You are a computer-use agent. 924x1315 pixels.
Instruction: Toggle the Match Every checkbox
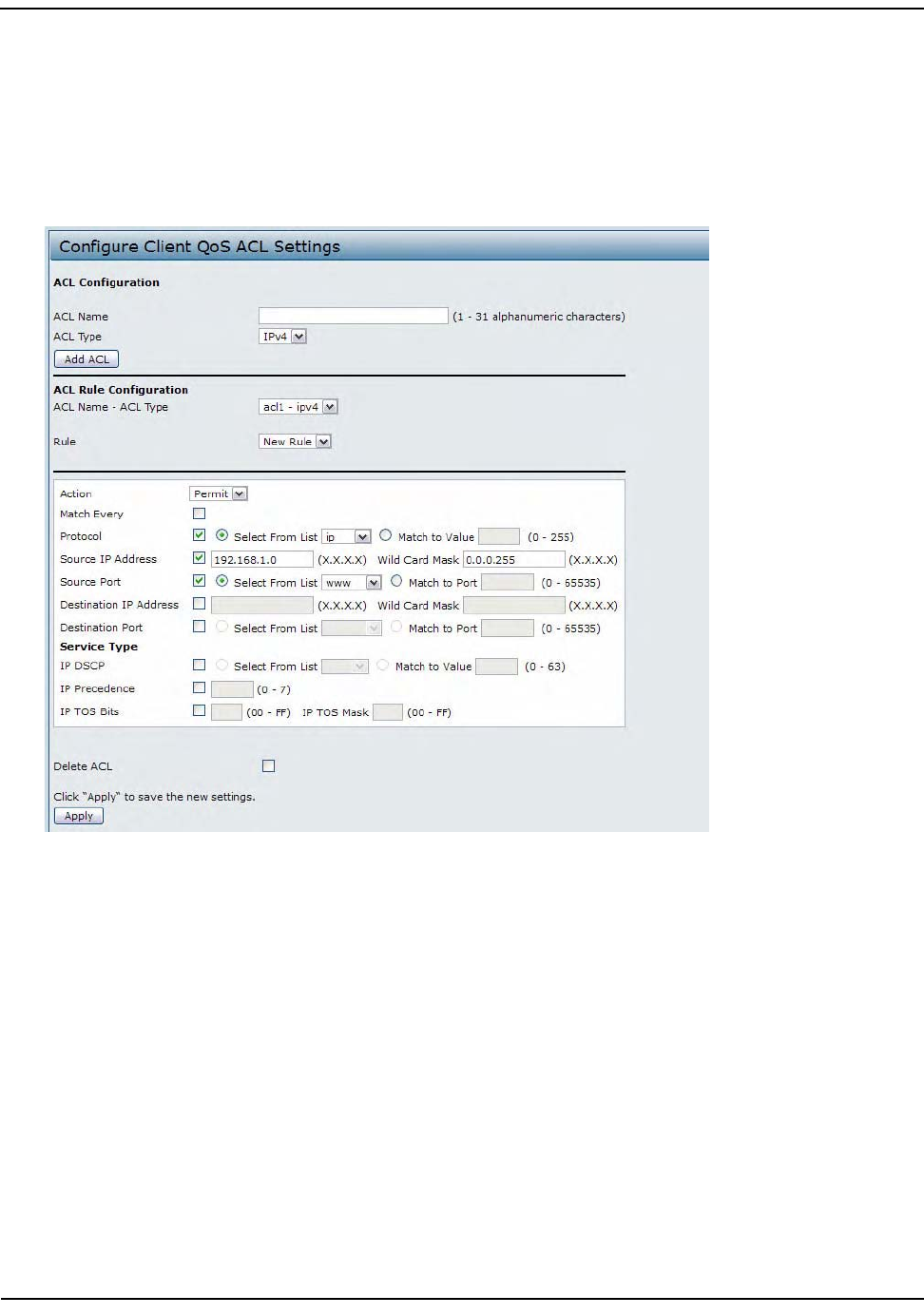[x=200, y=513]
